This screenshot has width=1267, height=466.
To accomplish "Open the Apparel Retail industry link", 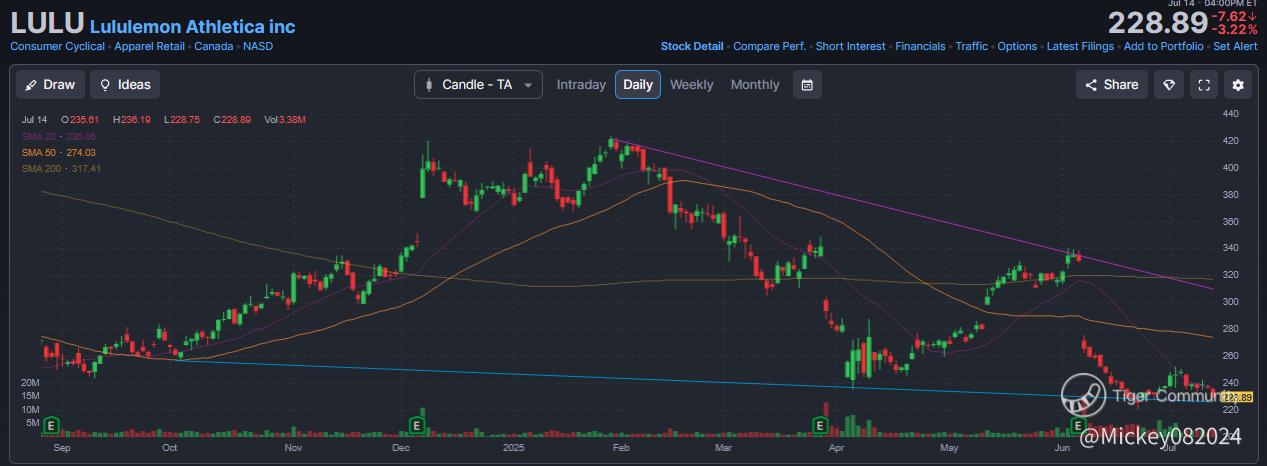I will click(150, 46).
